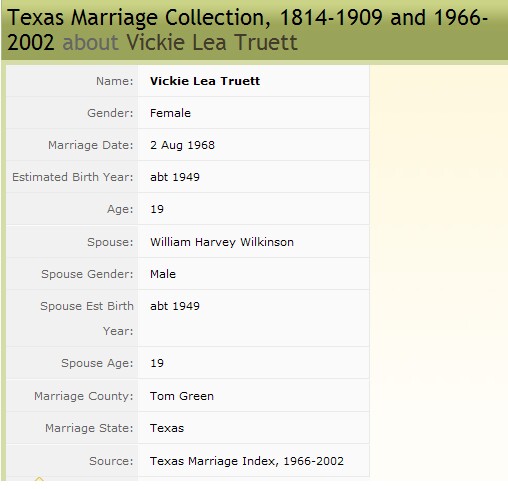The image size is (508, 489).
Task: Select the Spouse field label
Action: (x=110, y=242)
